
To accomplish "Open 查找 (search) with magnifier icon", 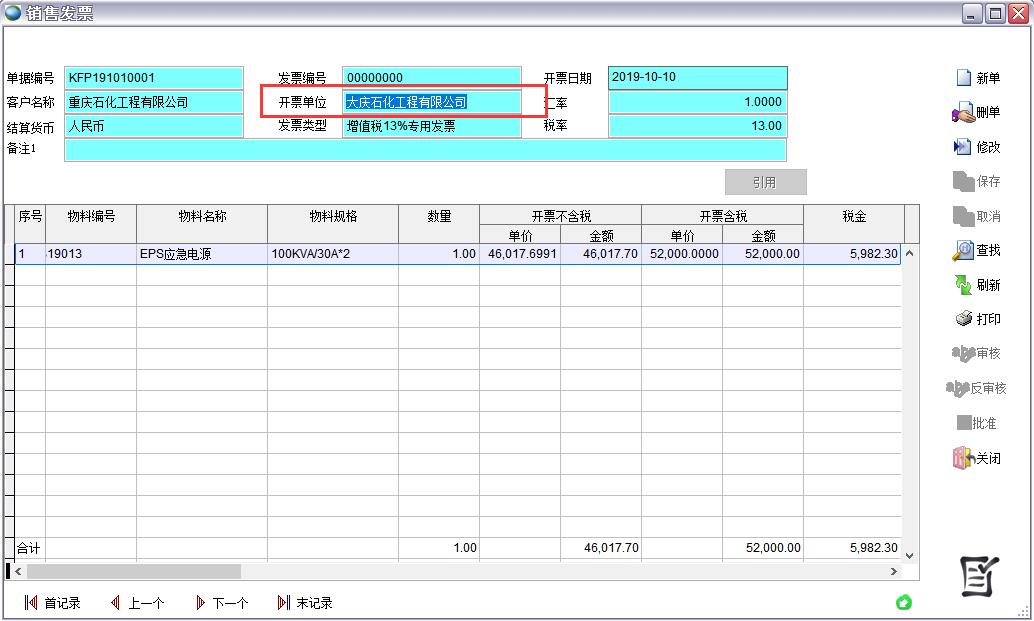I will click(964, 250).
